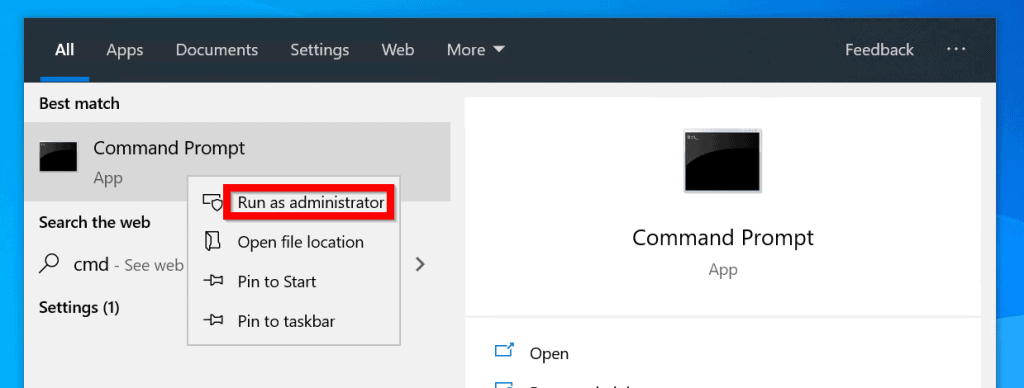The width and height of the screenshot is (1024, 388).
Task: Click the pin icon next to Pin to taskbar
Action: 212,321
